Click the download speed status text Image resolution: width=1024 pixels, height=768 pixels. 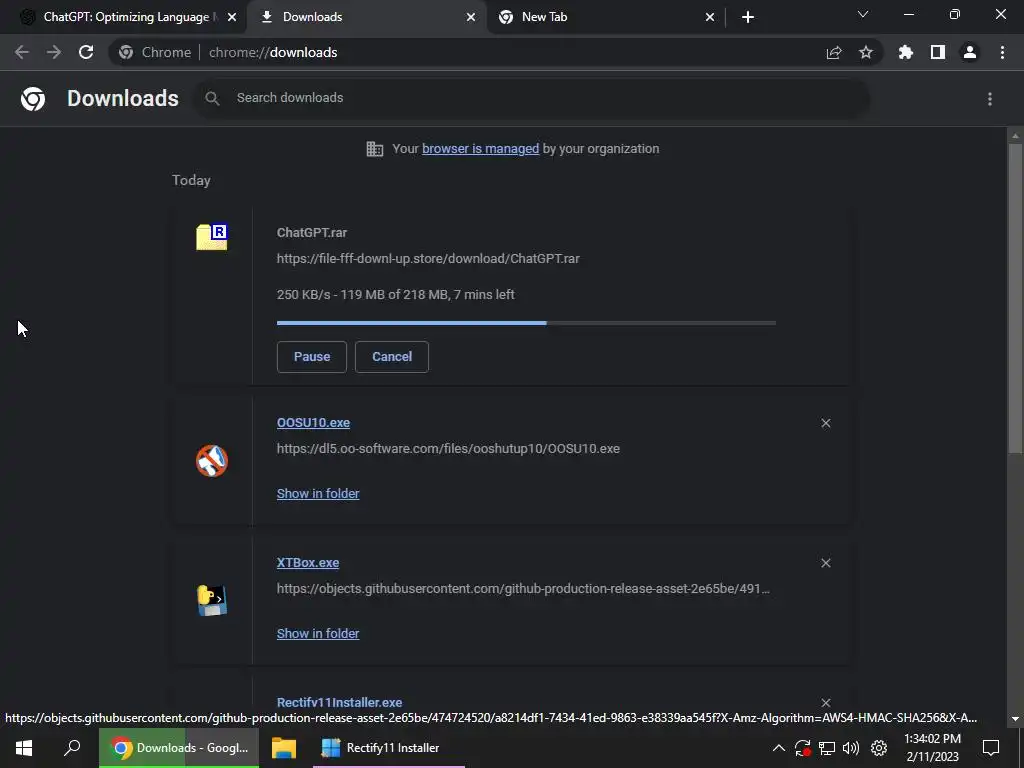pyautogui.click(x=396, y=295)
